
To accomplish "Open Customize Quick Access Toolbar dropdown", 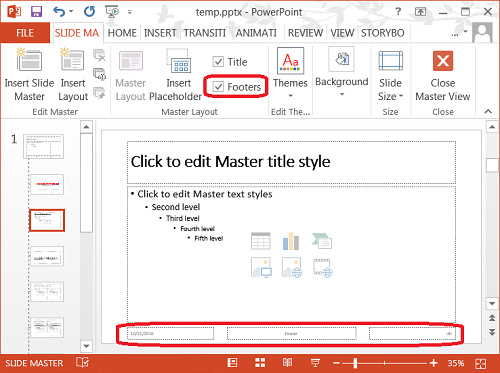I will click(x=130, y=12).
